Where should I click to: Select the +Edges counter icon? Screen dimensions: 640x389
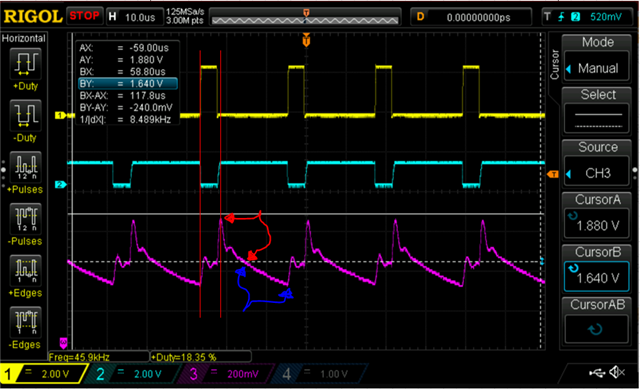click(x=25, y=271)
